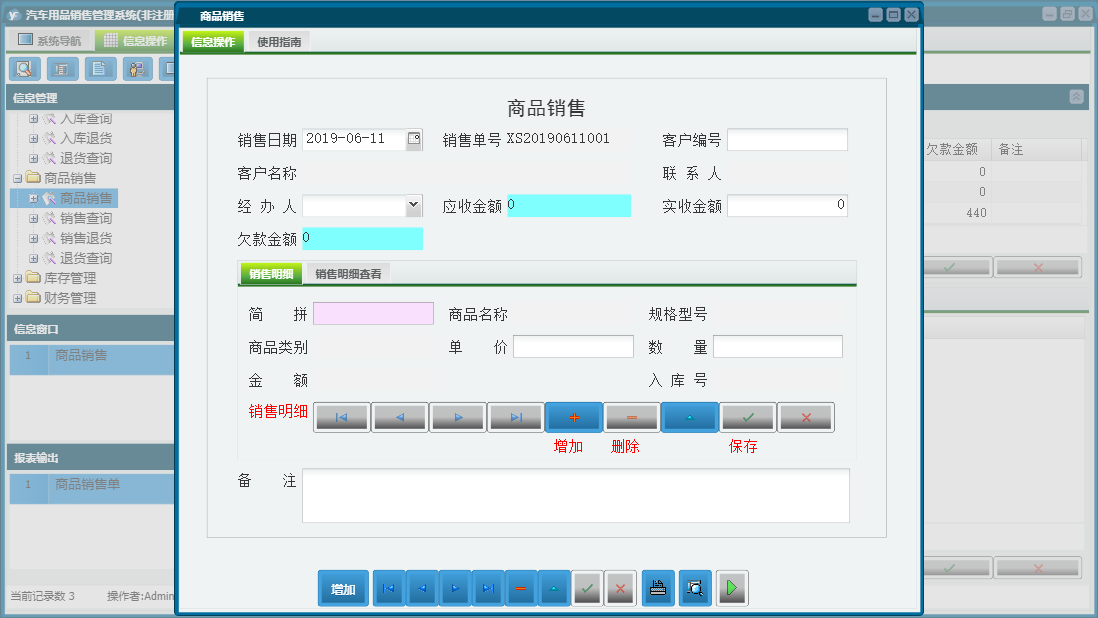Open 销售退货 in the tree
The width and height of the screenshot is (1098, 618).
(x=85, y=238)
